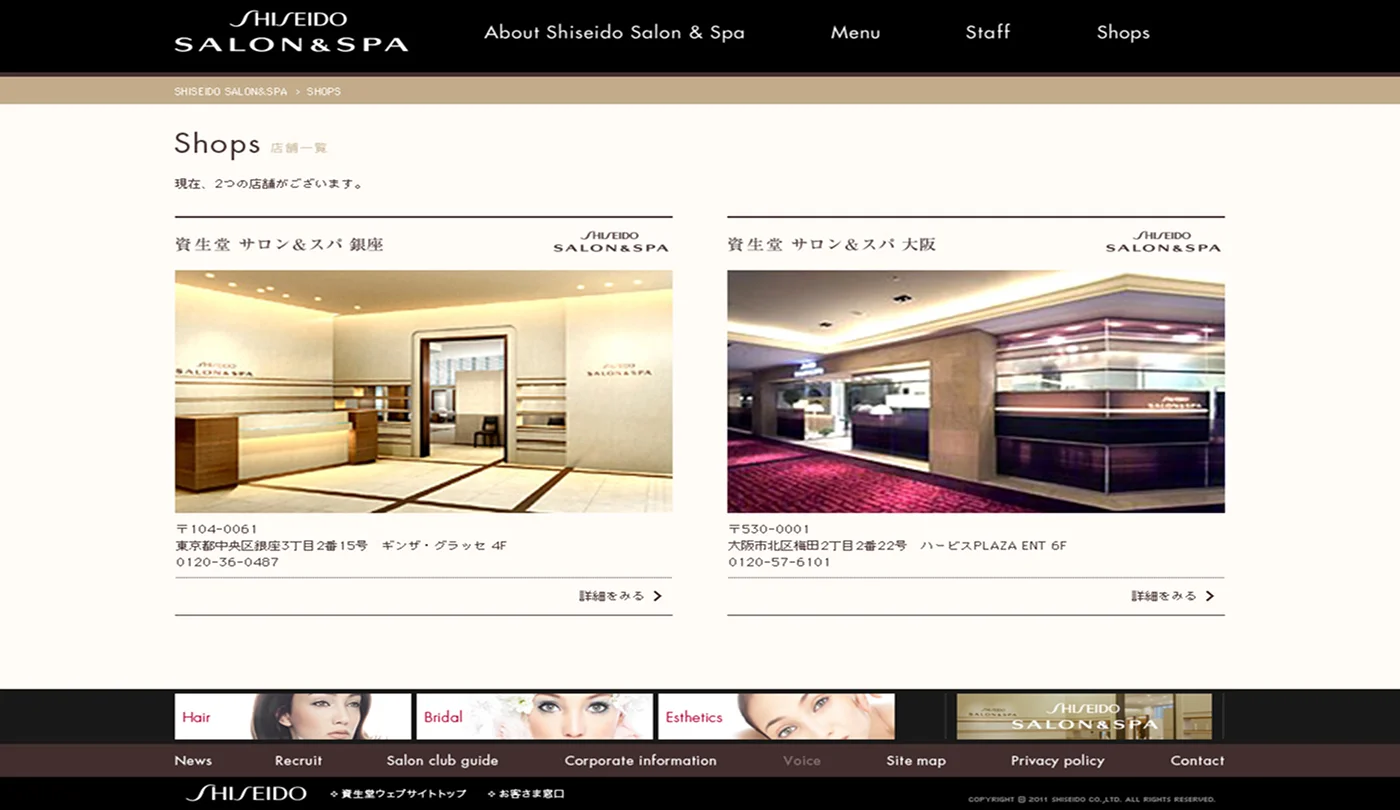Open the Esthetics banner
The height and width of the screenshot is (810, 1400).
click(x=777, y=716)
